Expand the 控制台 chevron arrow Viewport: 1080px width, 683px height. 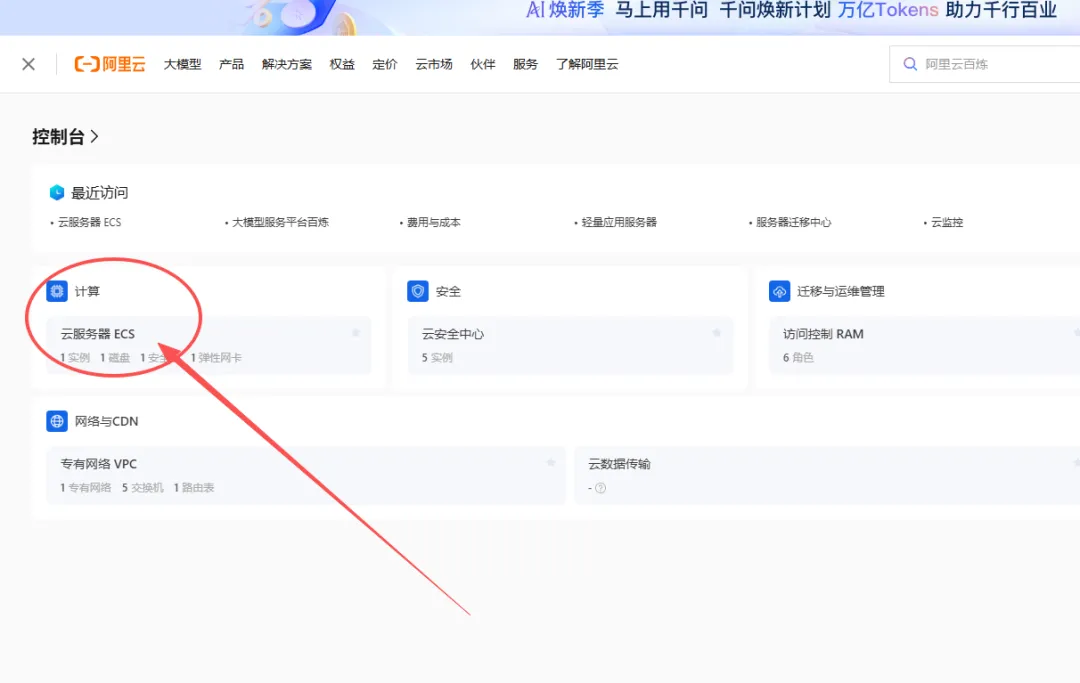pyautogui.click(x=94, y=136)
